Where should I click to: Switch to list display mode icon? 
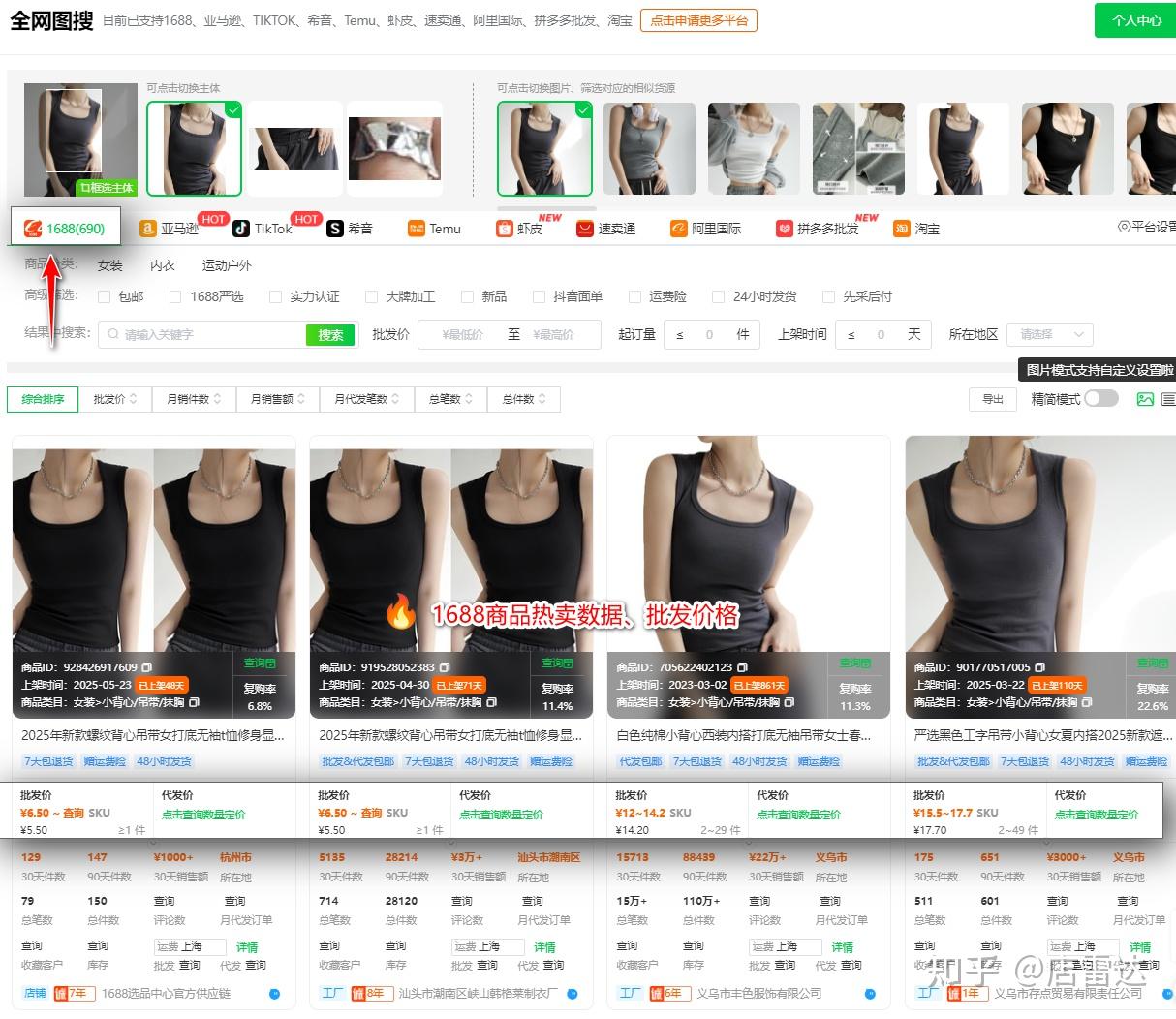(1169, 398)
